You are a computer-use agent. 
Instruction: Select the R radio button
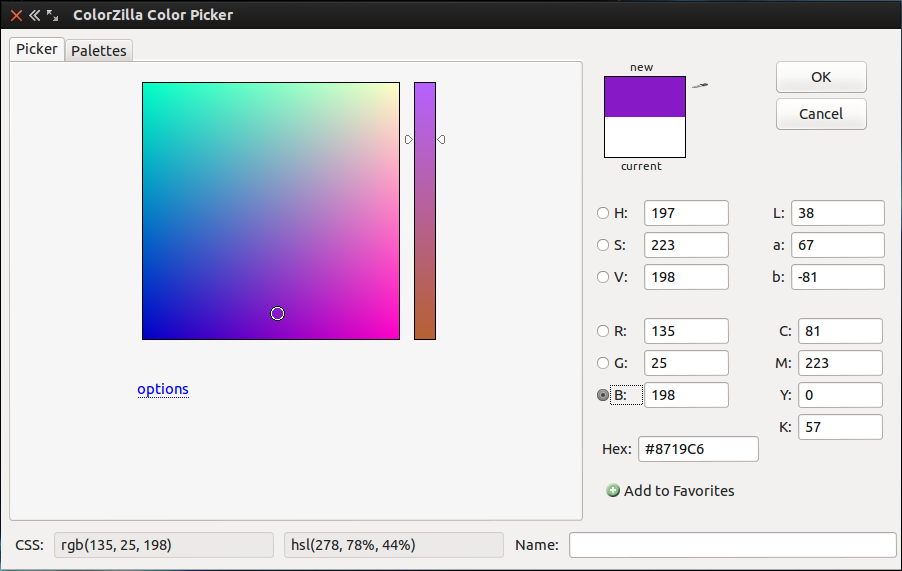click(x=602, y=331)
